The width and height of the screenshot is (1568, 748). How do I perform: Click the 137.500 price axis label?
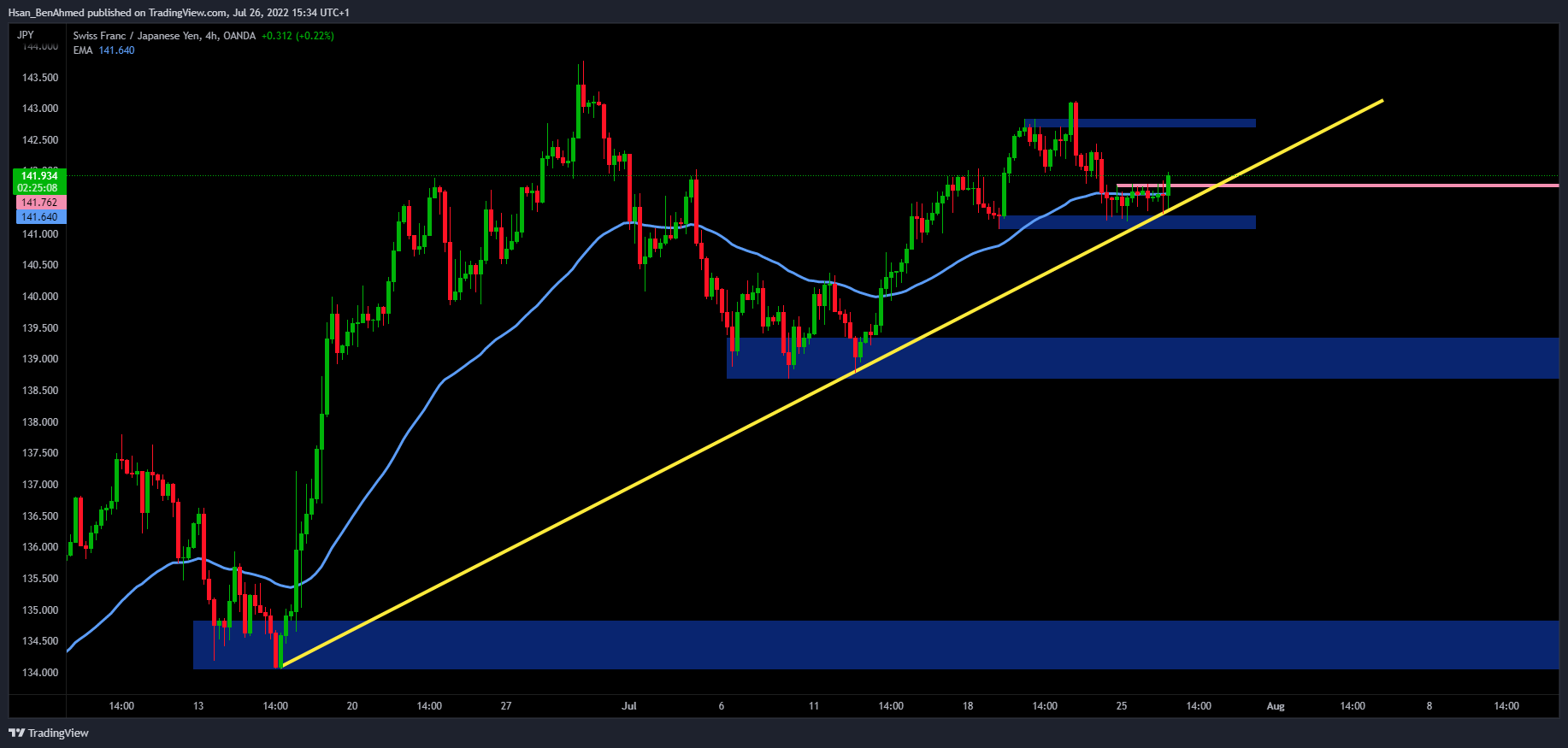click(x=40, y=453)
